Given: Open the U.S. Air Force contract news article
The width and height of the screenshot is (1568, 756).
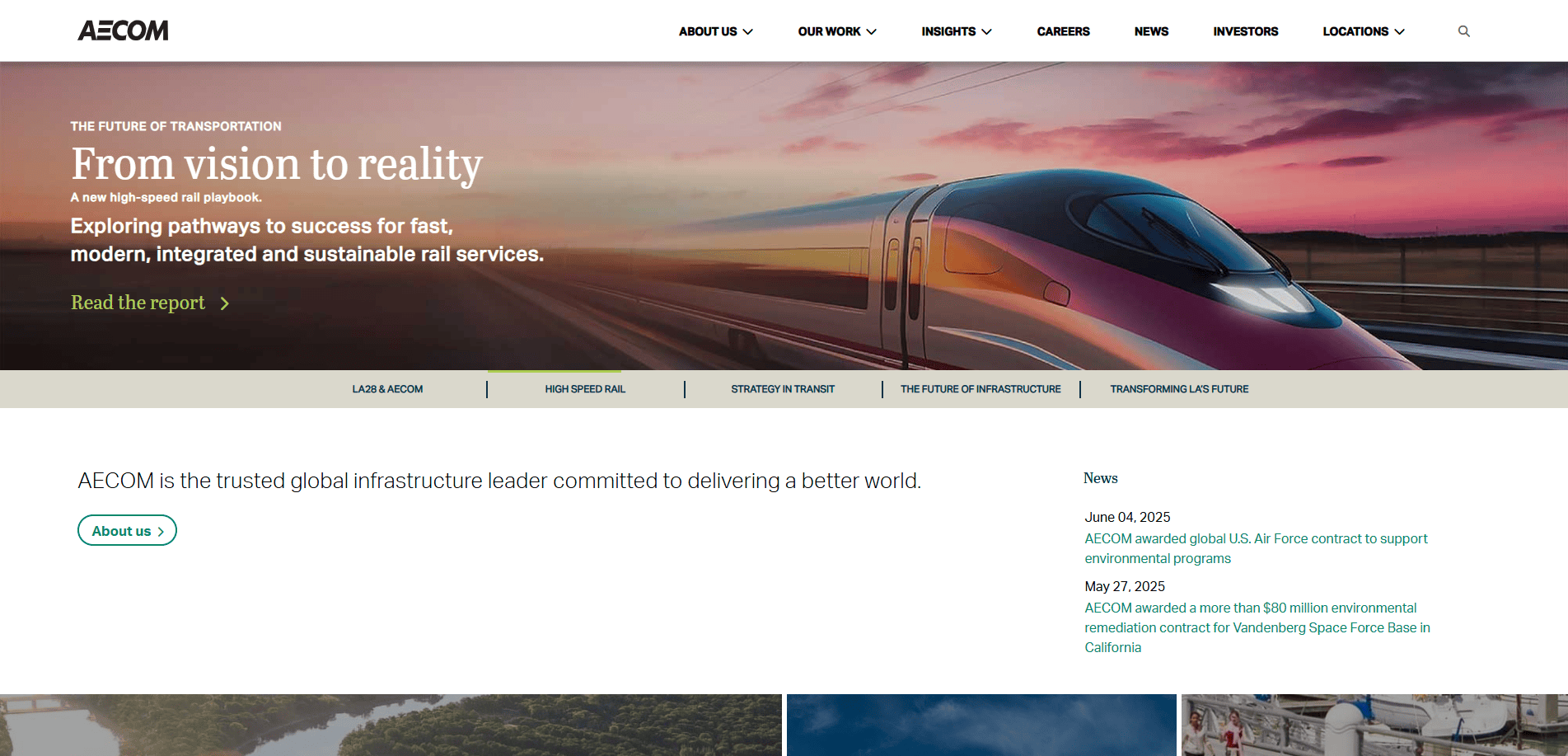Looking at the screenshot, I should [1255, 548].
